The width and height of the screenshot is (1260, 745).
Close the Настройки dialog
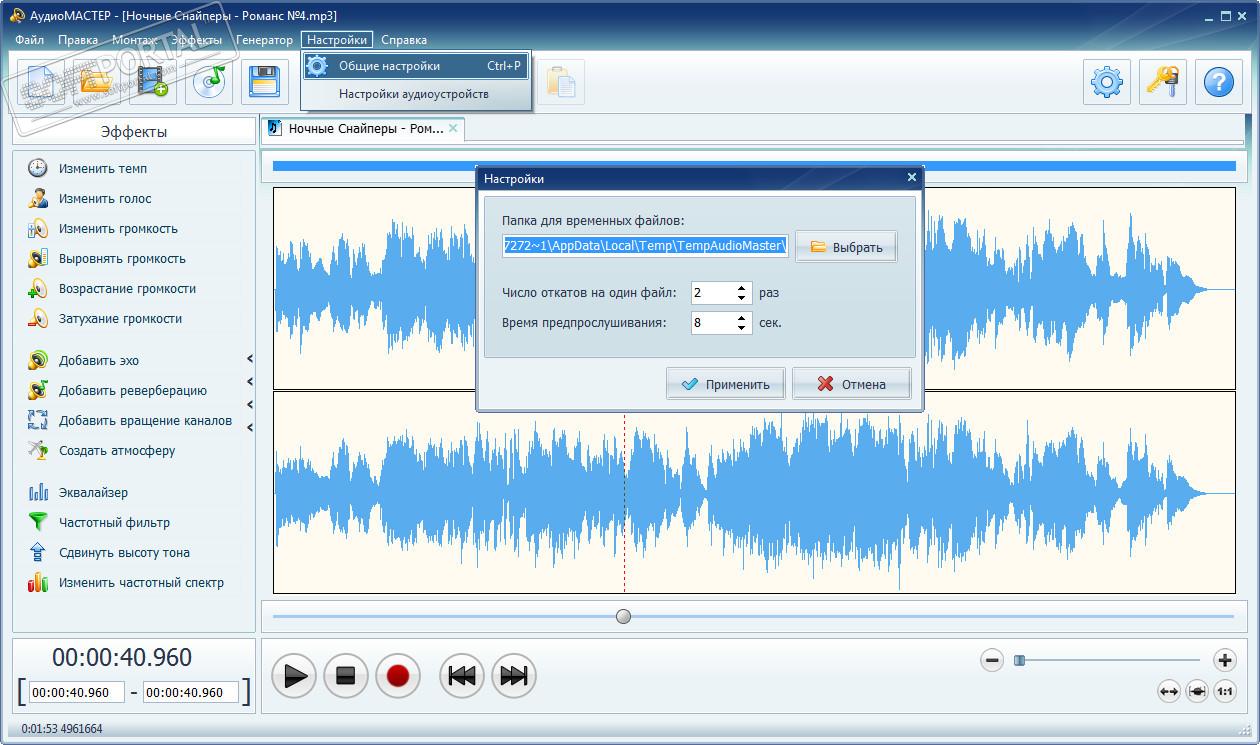coord(911,177)
